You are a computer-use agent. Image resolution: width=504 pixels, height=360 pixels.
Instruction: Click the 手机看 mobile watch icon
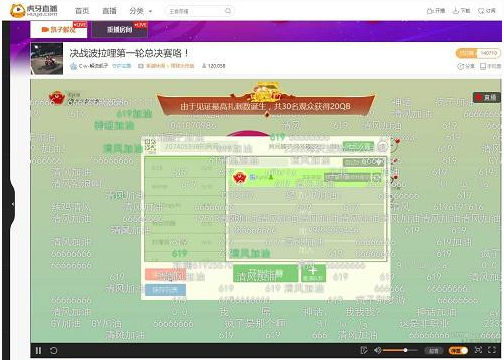click(490, 66)
